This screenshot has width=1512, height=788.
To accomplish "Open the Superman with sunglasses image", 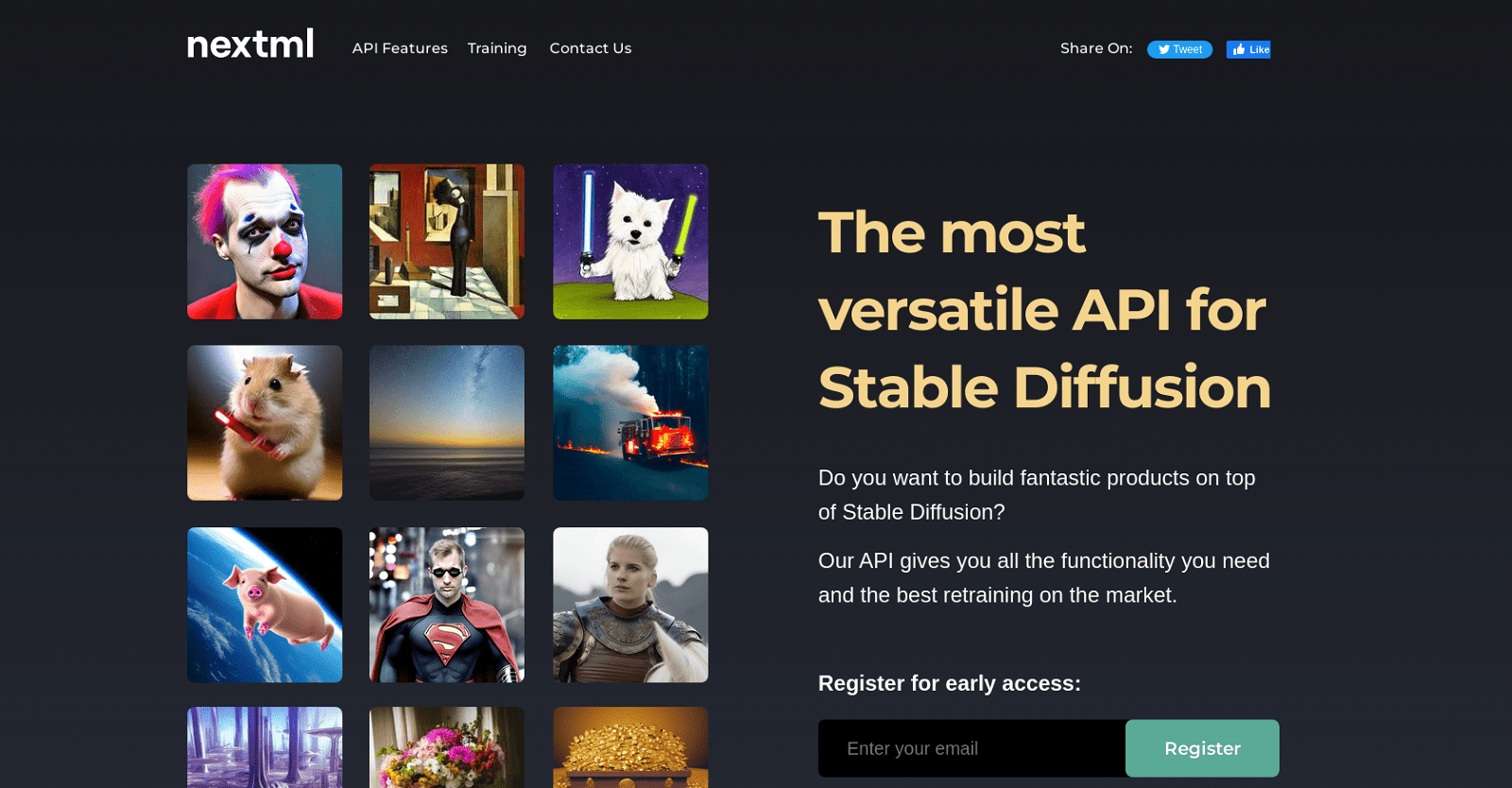I will 447,605.
